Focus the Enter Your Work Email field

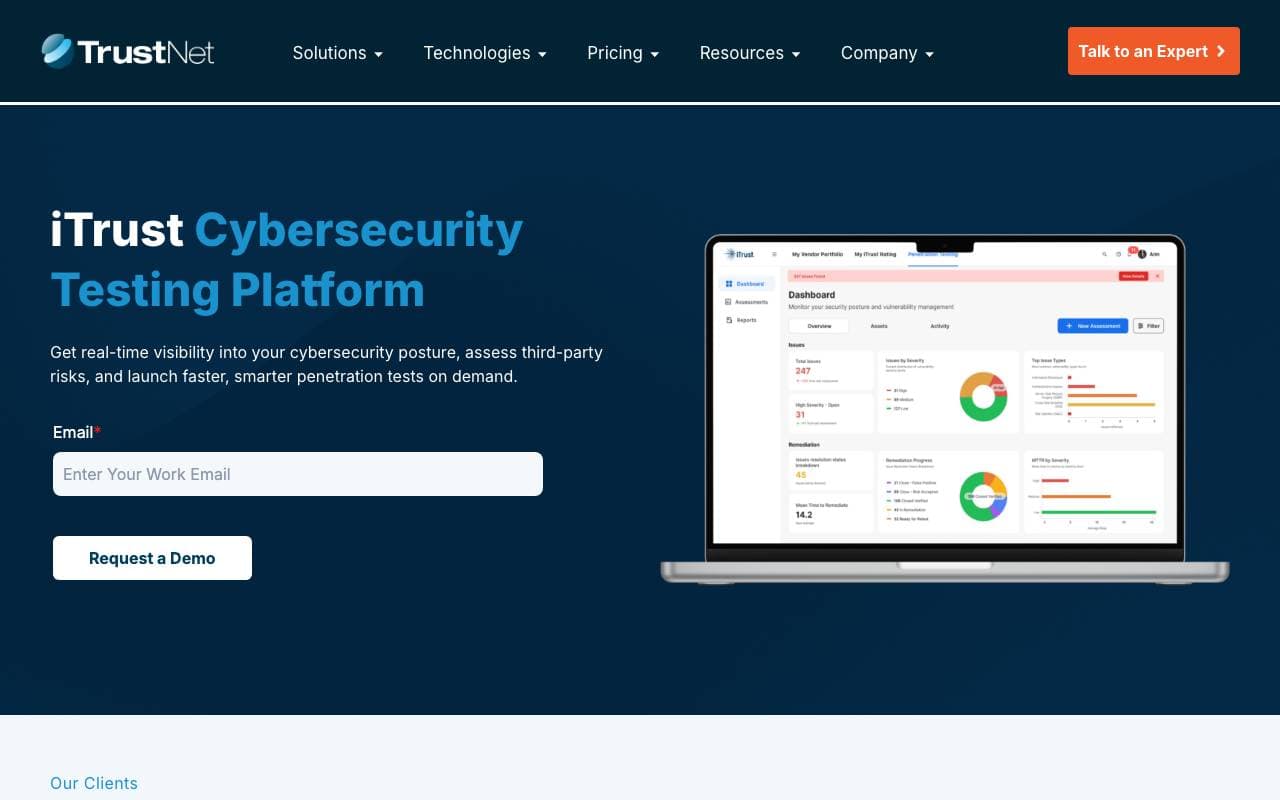click(x=298, y=474)
